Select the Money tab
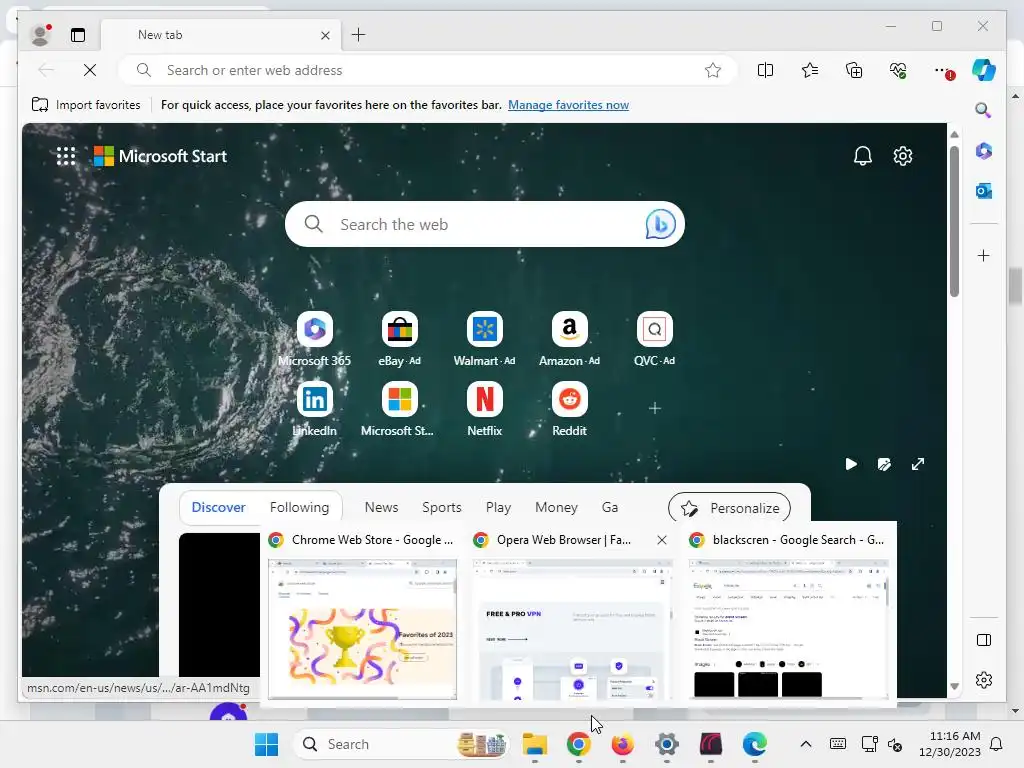The width and height of the screenshot is (1024, 768). (x=556, y=507)
